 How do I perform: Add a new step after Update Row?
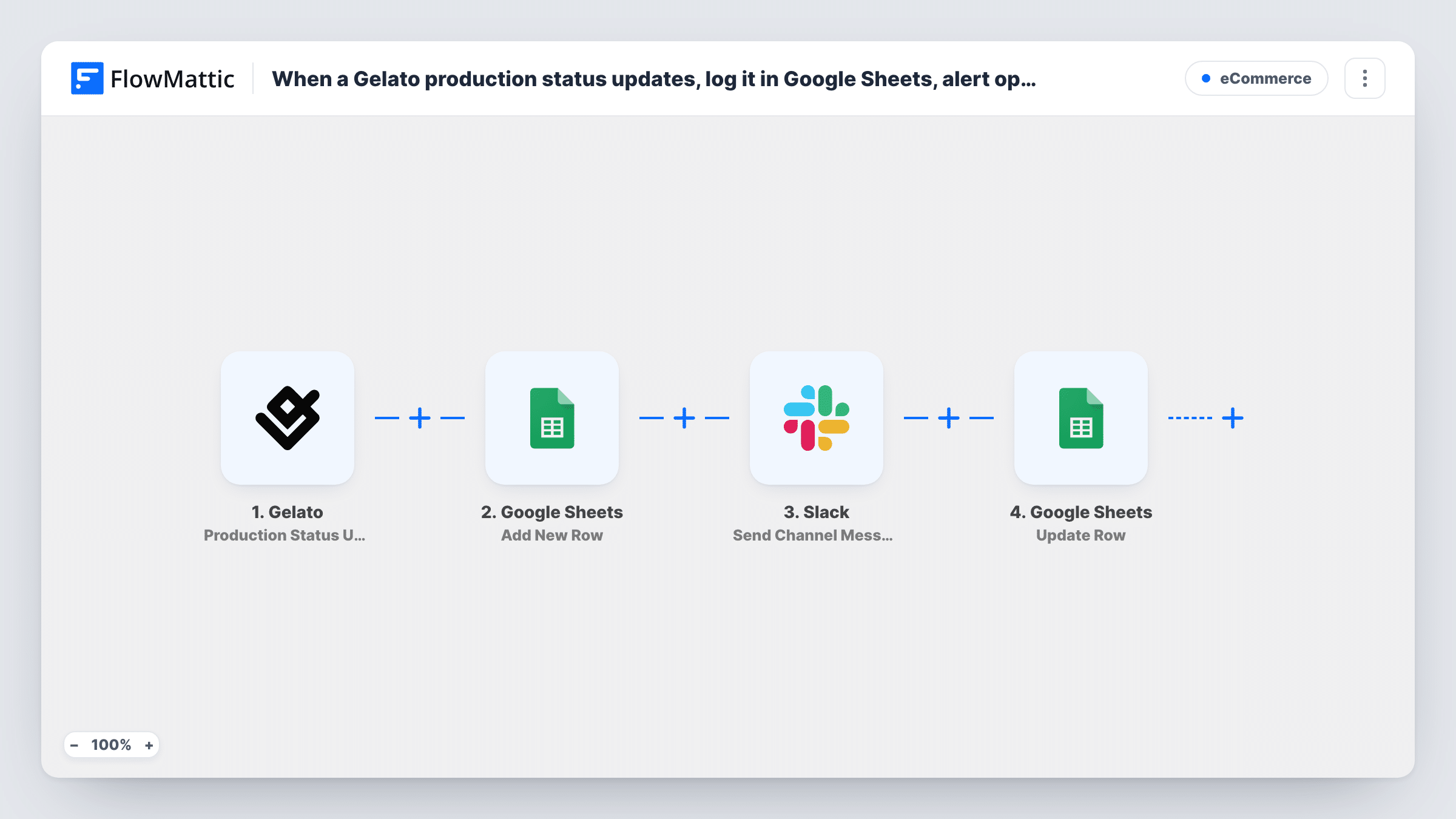[x=1233, y=418]
